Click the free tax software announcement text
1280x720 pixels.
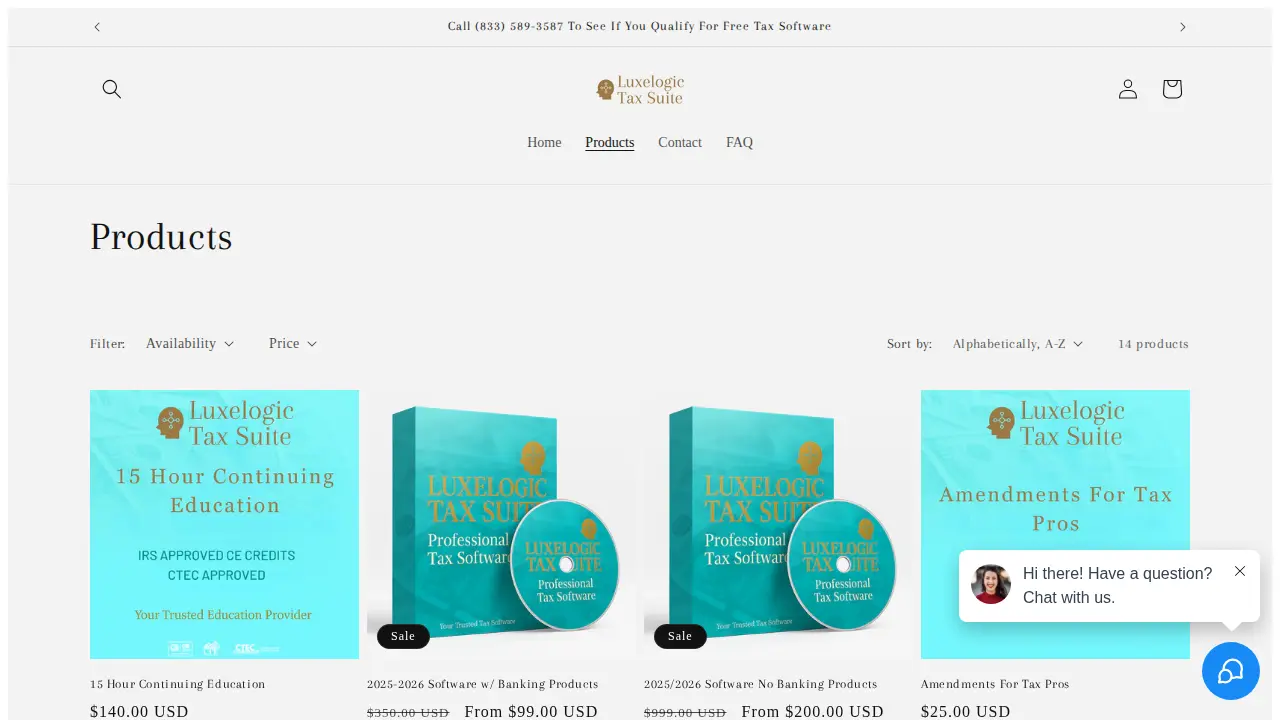[x=640, y=27]
